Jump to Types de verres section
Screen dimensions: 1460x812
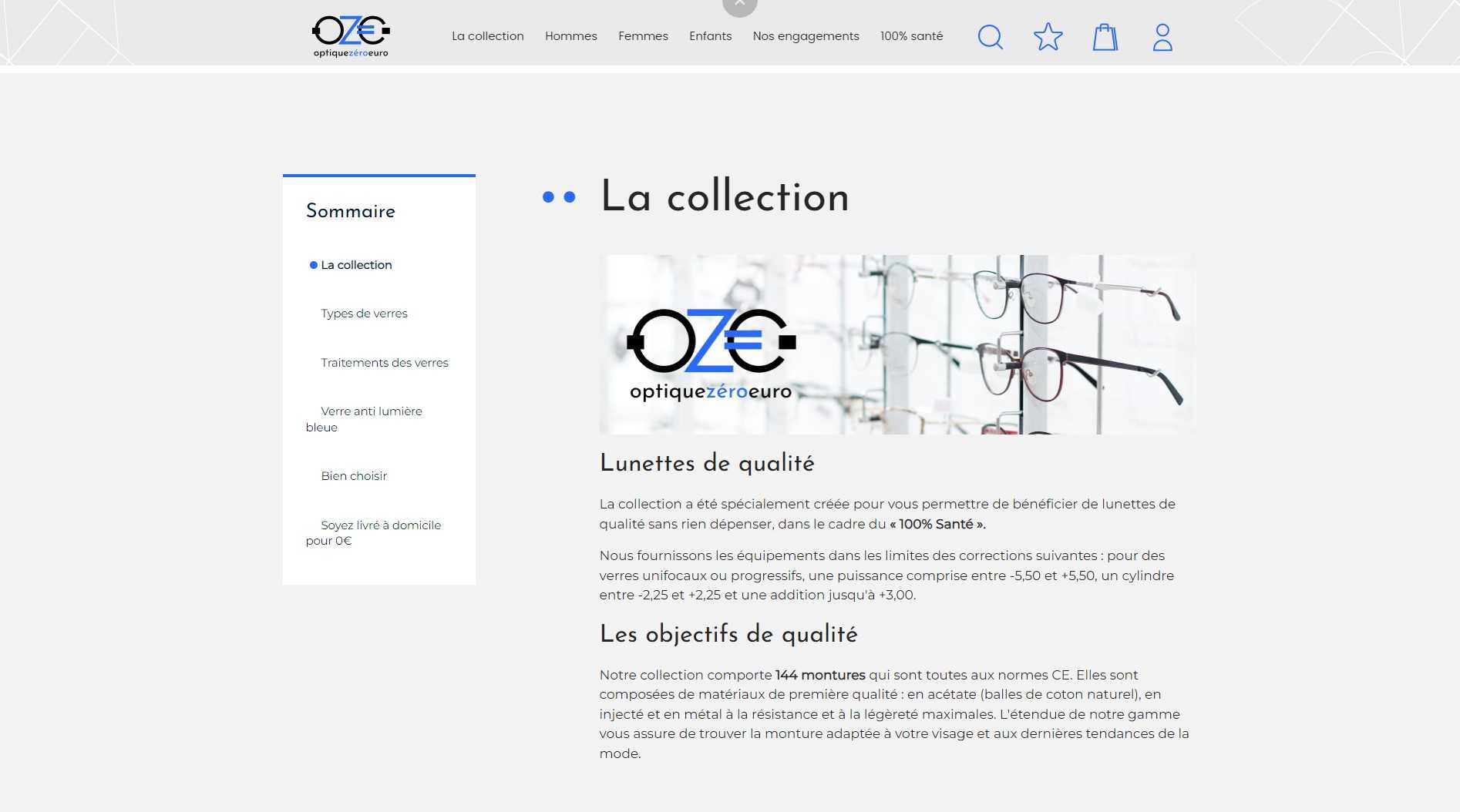tap(364, 314)
